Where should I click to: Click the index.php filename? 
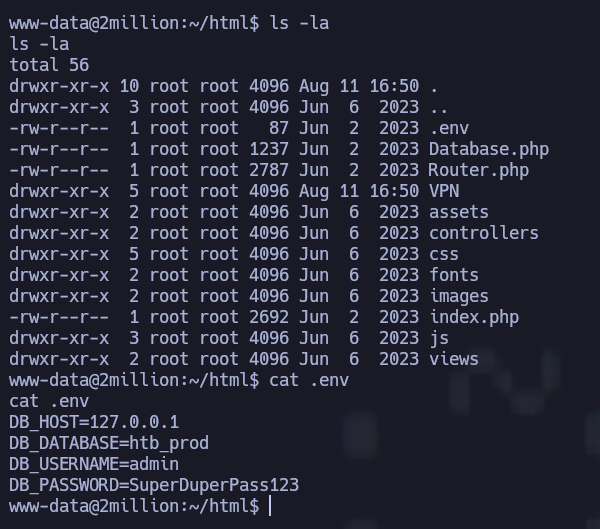coord(473,317)
